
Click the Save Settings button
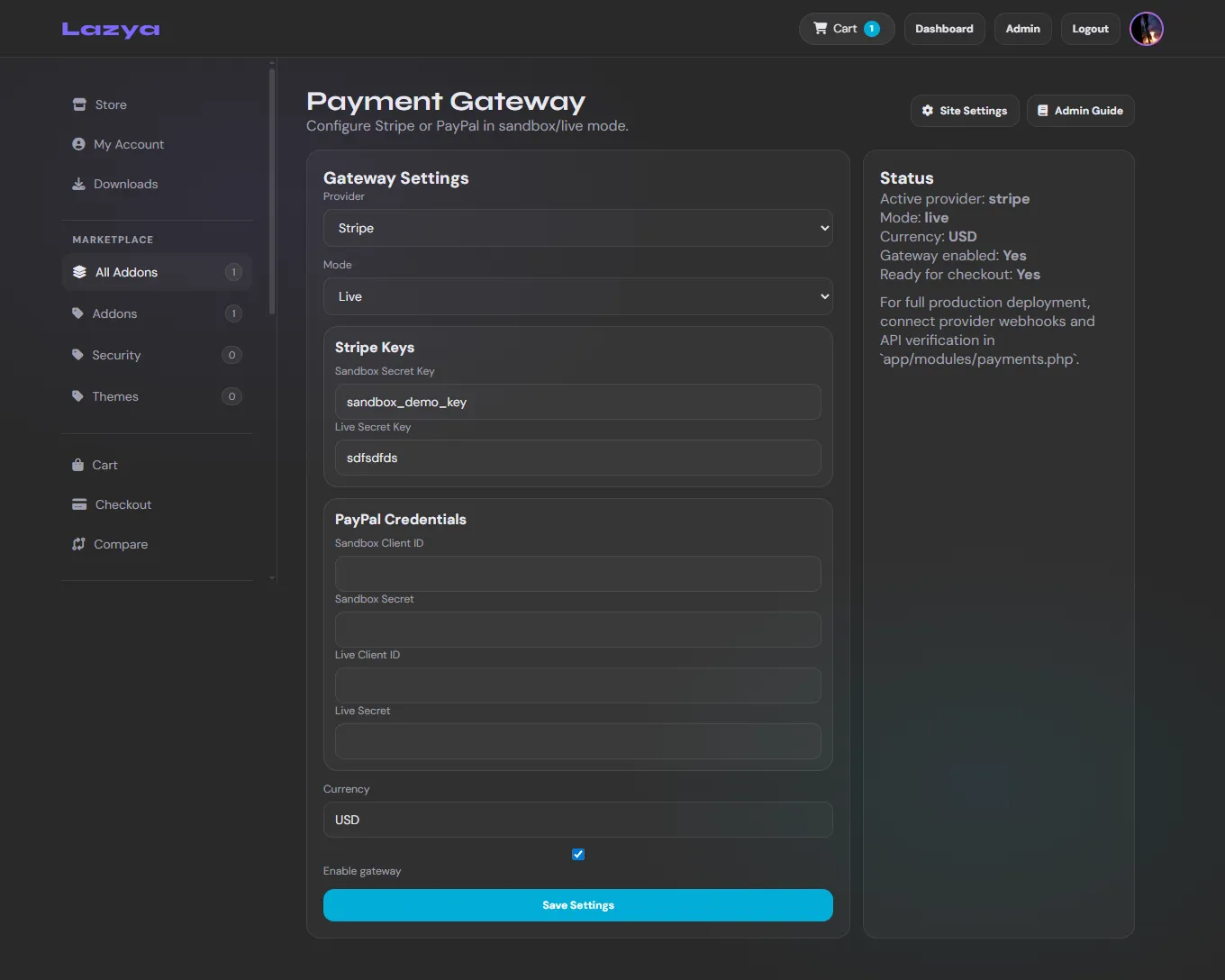(x=578, y=905)
